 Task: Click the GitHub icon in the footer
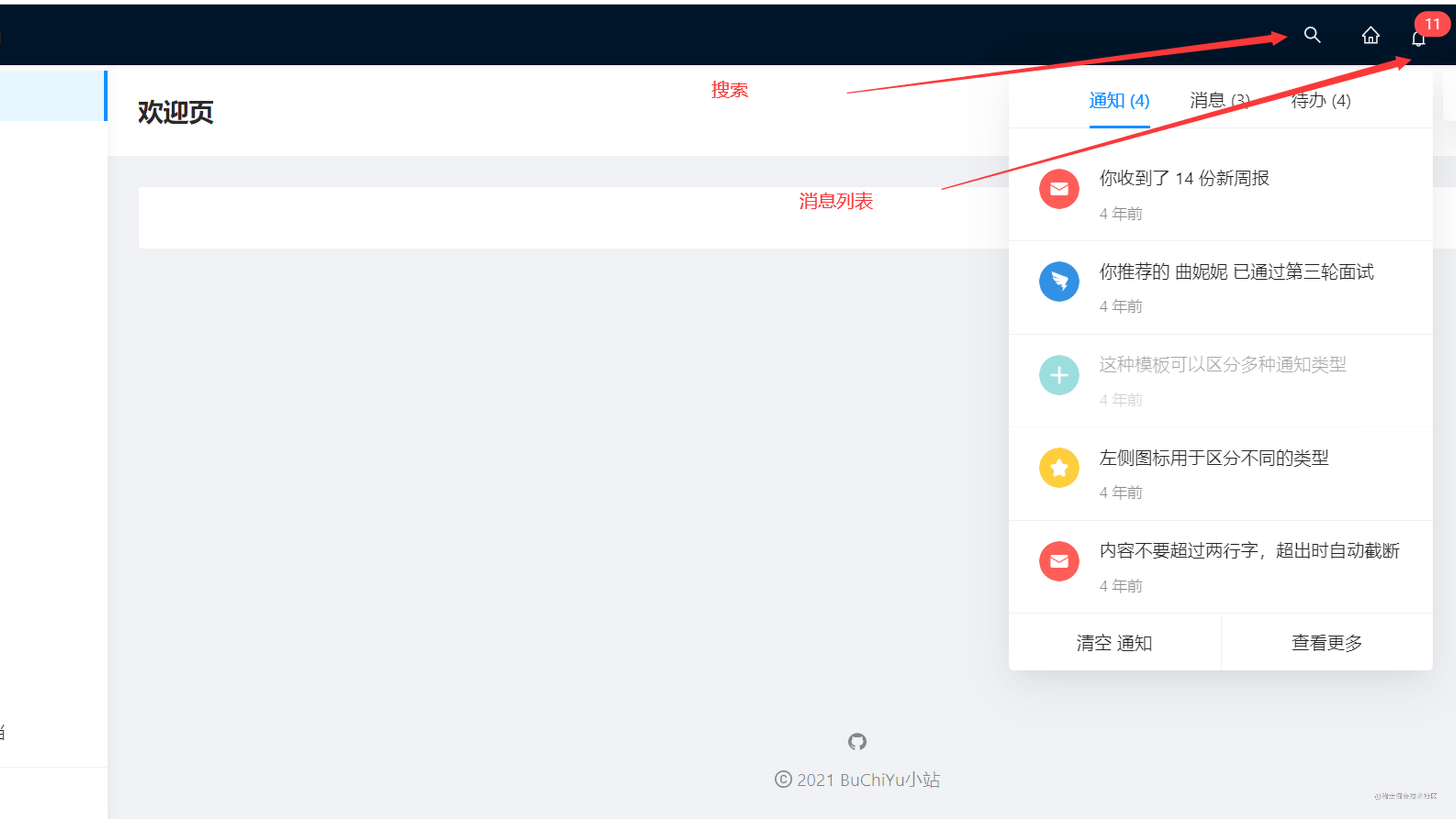857,742
